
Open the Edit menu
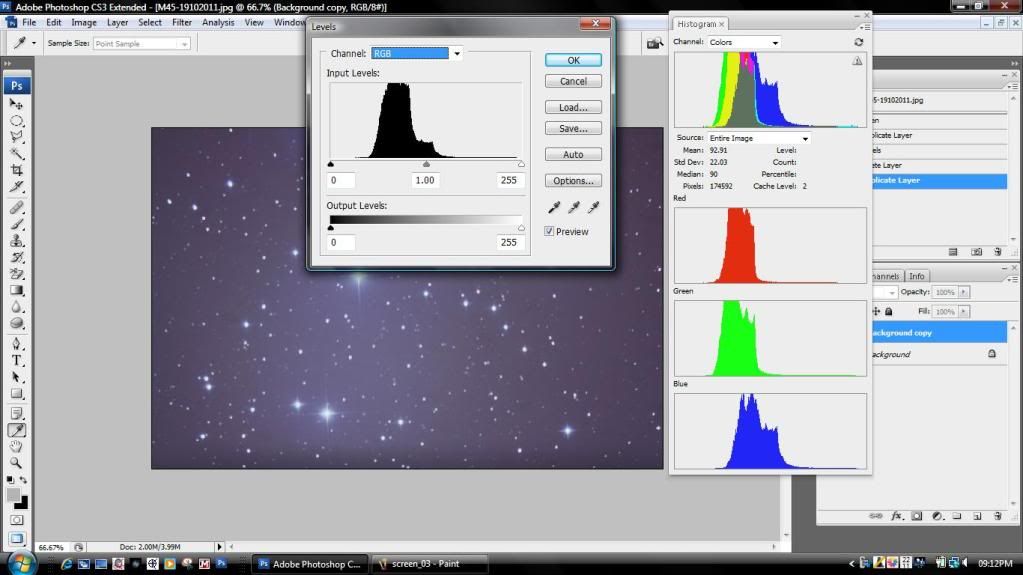click(x=53, y=22)
